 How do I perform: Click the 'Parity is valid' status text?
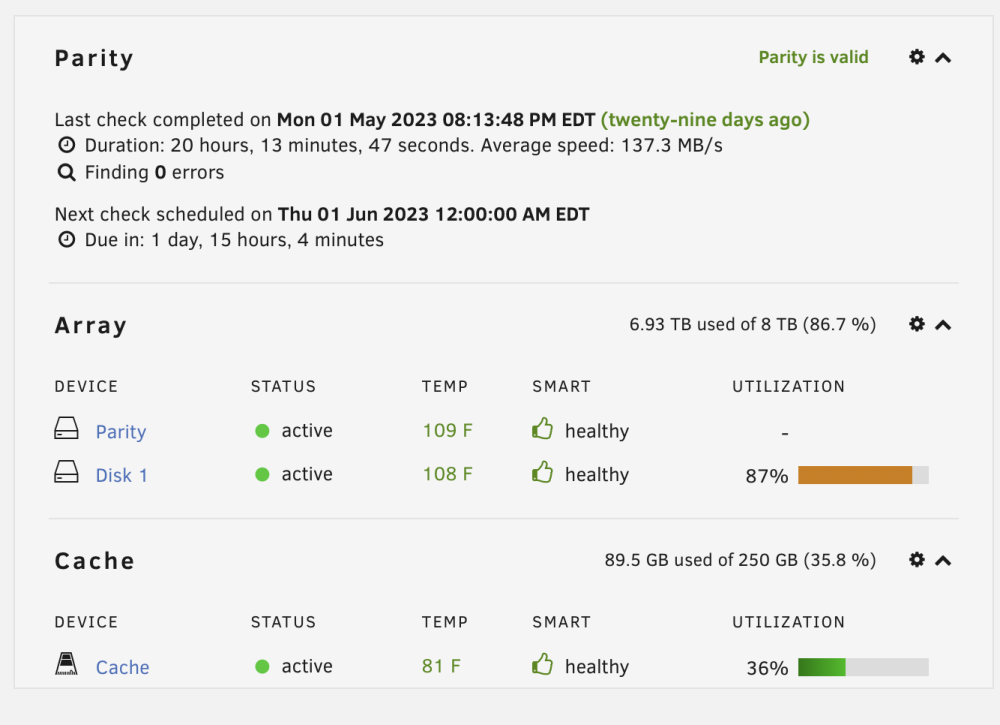[x=813, y=57]
